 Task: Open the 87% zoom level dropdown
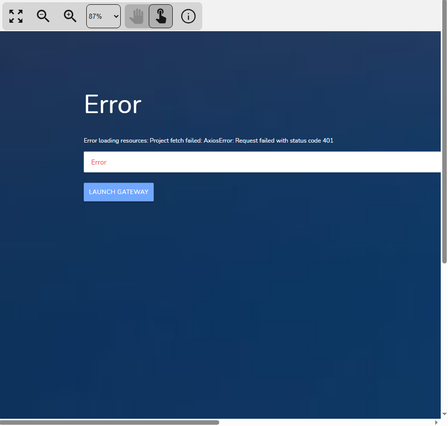(103, 16)
